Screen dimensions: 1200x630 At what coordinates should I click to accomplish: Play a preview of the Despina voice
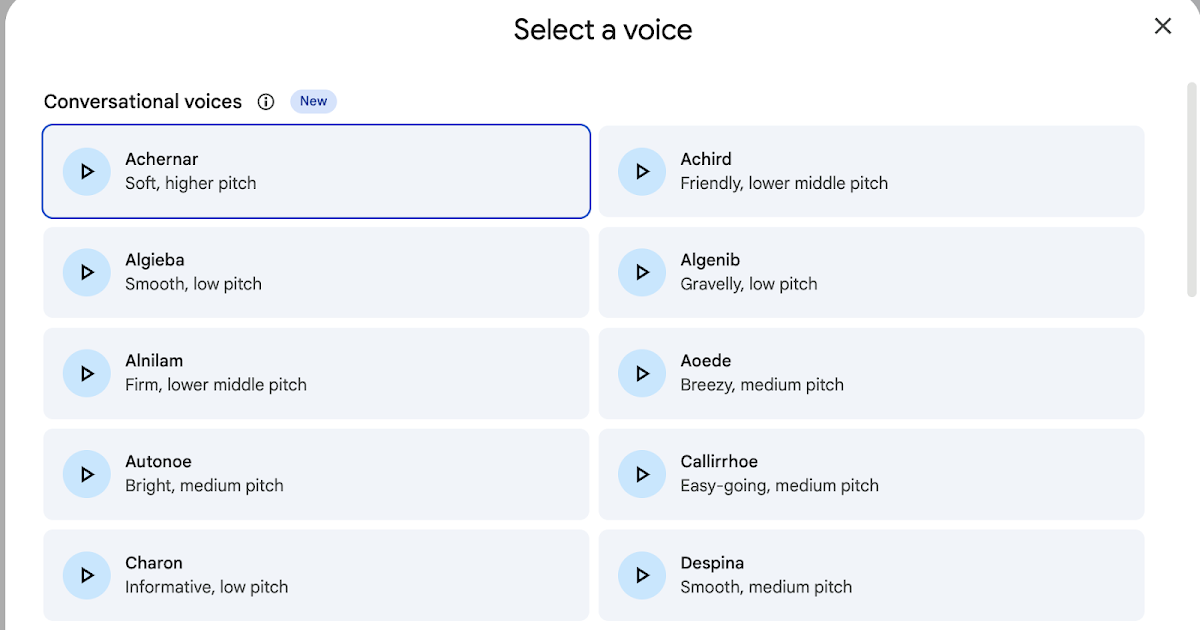(641, 575)
